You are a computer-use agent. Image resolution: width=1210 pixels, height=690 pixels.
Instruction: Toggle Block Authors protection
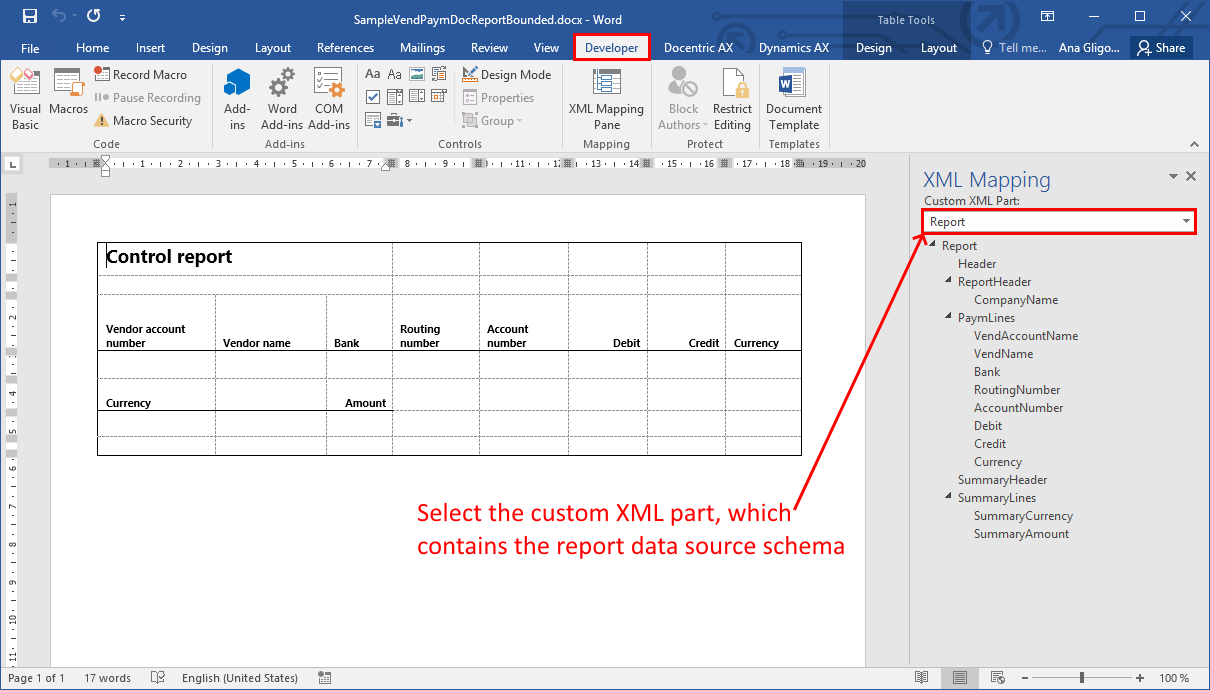click(x=682, y=97)
